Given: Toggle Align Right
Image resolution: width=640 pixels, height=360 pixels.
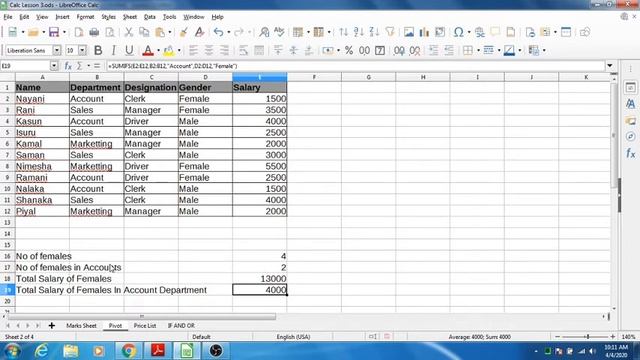Looking at the screenshot, I should point(224,50).
